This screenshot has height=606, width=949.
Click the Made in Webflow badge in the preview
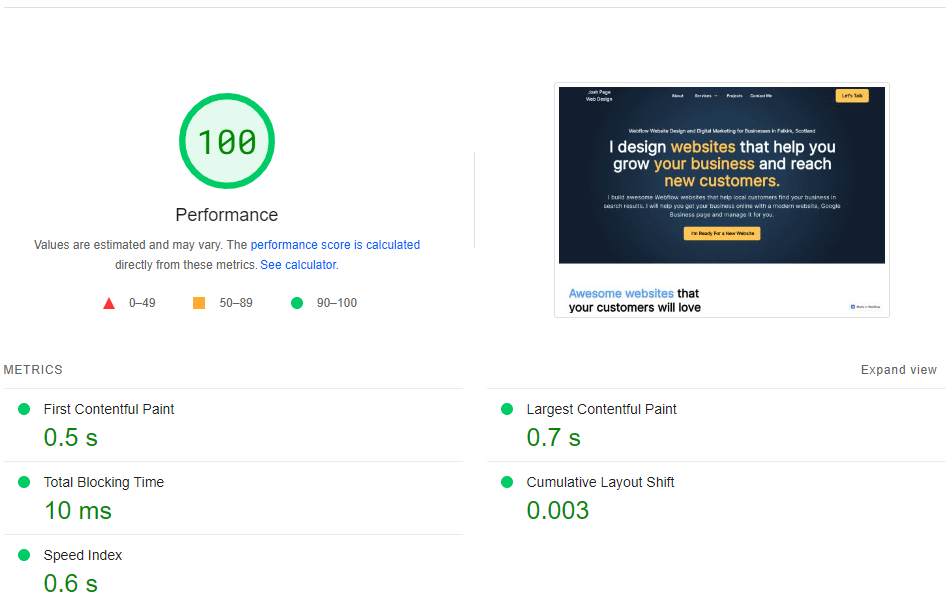tap(865, 307)
